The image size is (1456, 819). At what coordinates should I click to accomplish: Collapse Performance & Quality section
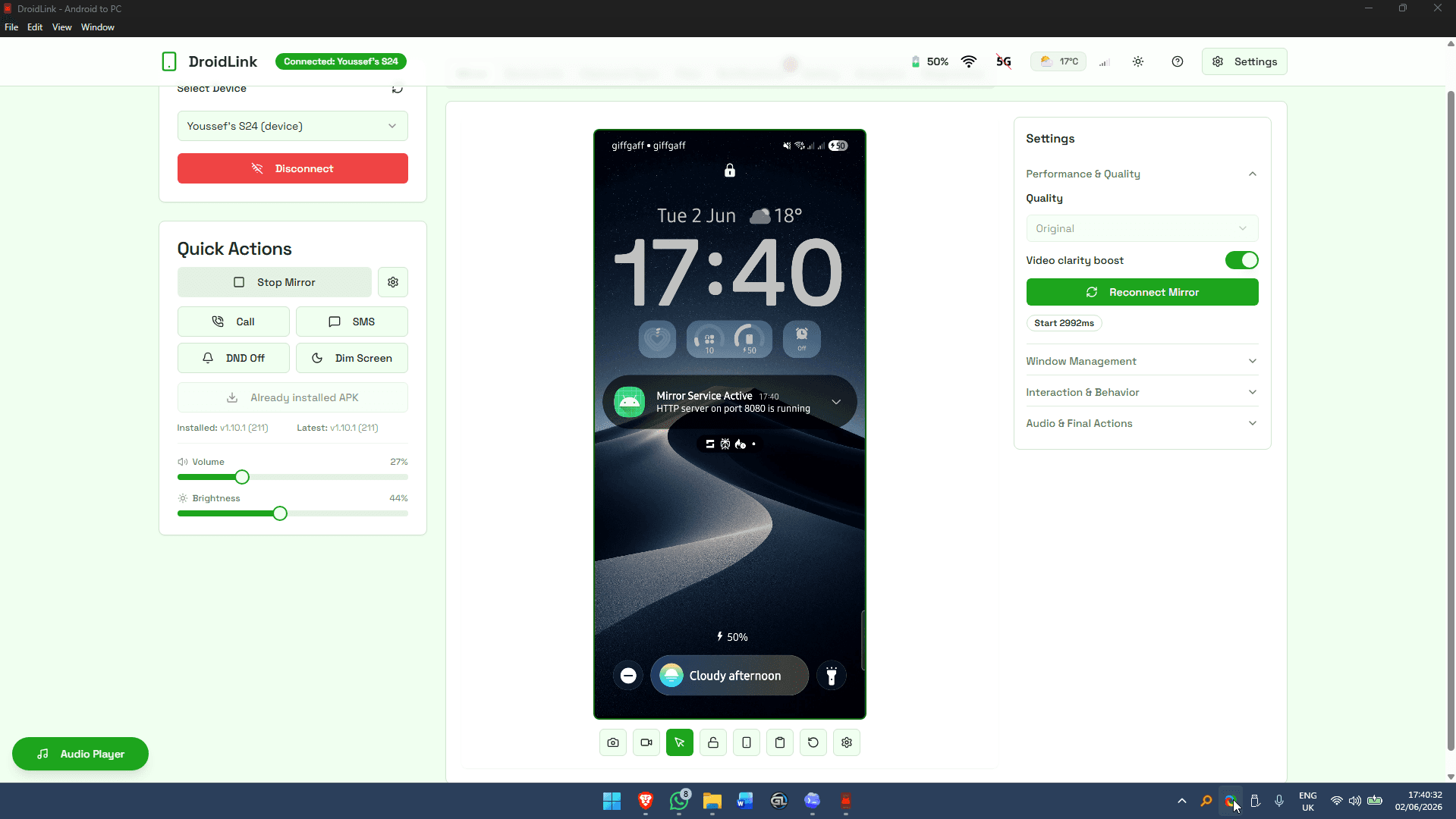1142,174
